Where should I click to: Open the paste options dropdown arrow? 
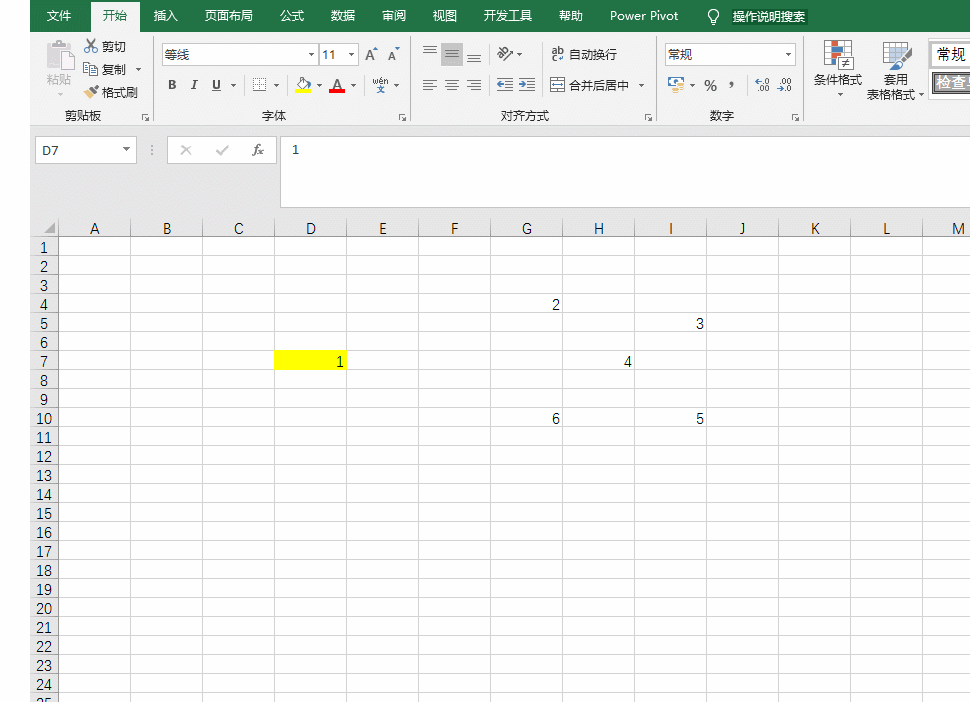(x=61, y=95)
